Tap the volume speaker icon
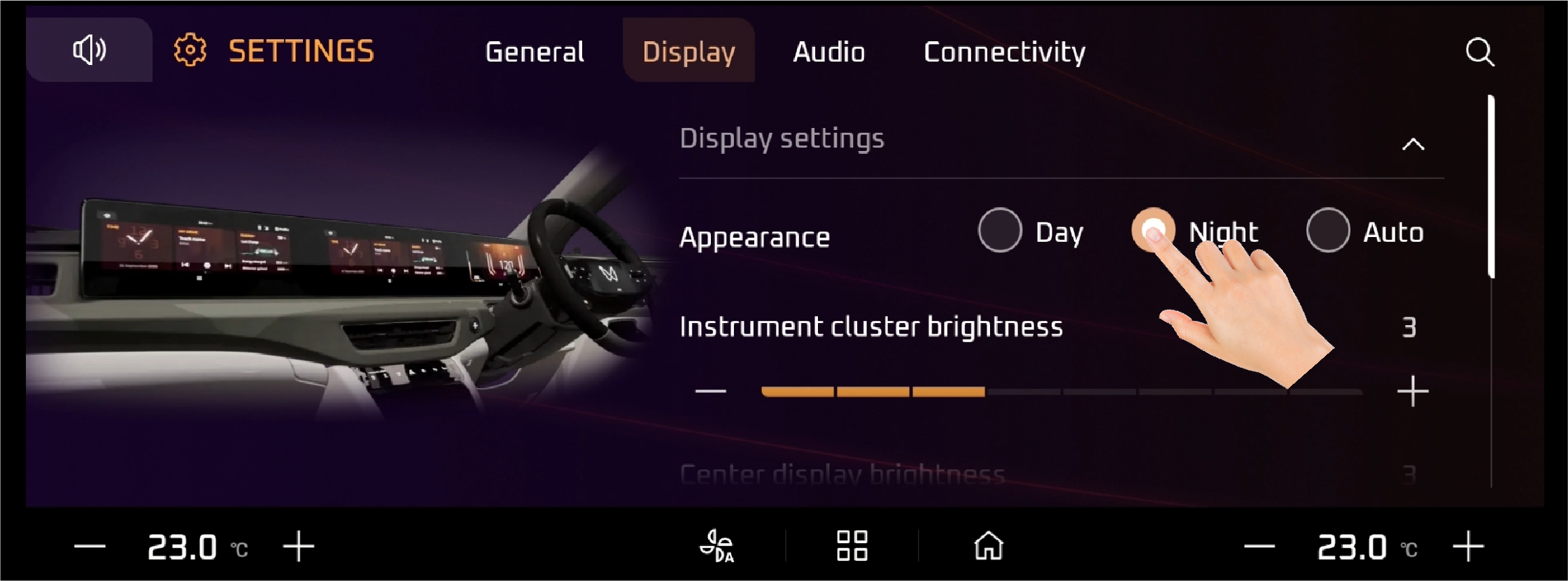Screen dimensions: 1568x581 point(90,50)
